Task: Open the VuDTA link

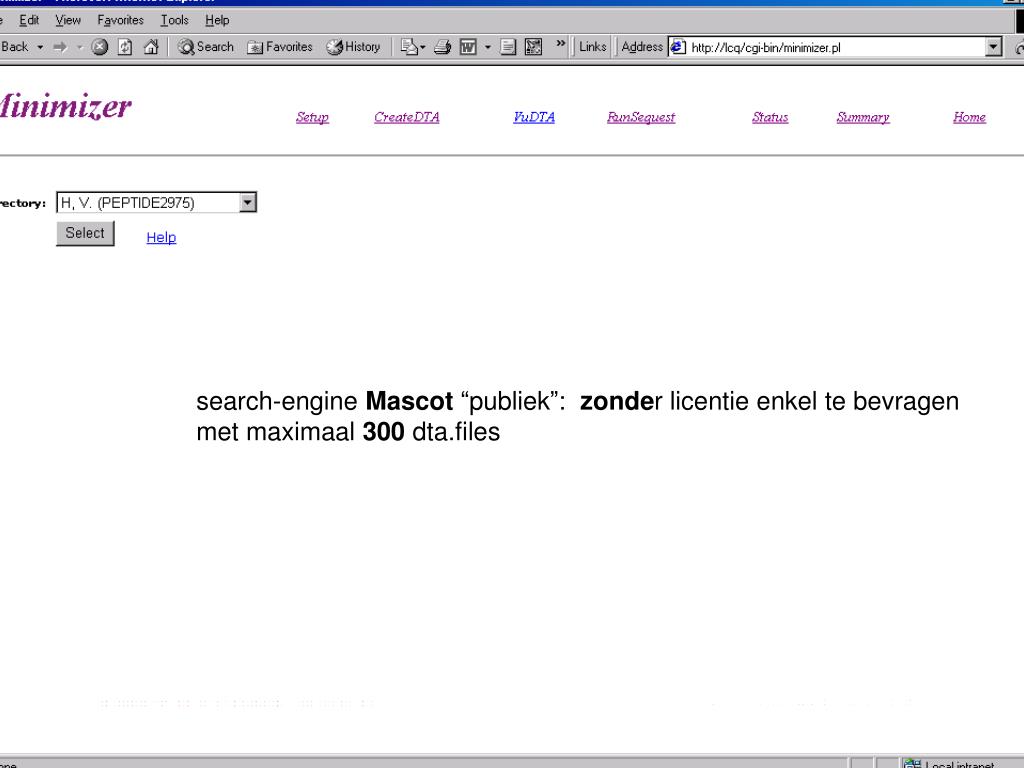Action: click(x=534, y=118)
